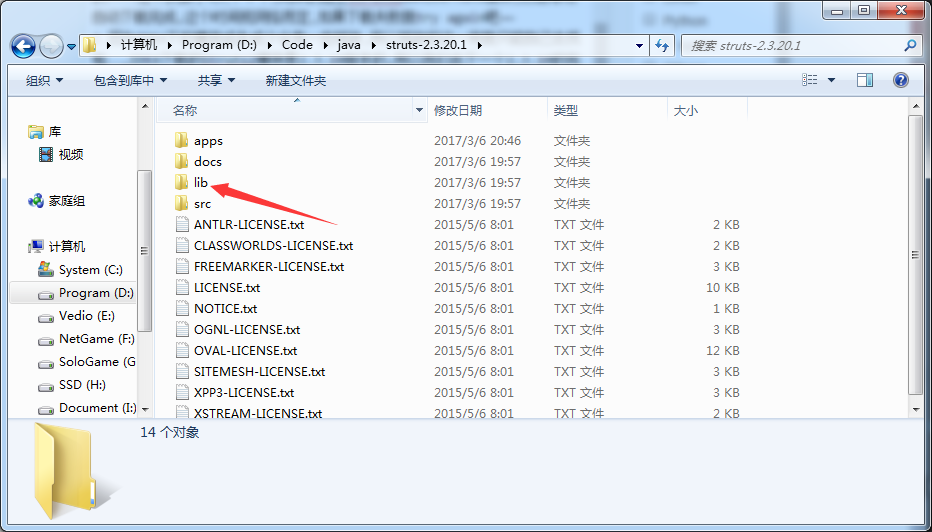Open the 名称 column filter dropdown
This screenshot has height=532, width=932.
pyautogui.click(x=419, y=111)
